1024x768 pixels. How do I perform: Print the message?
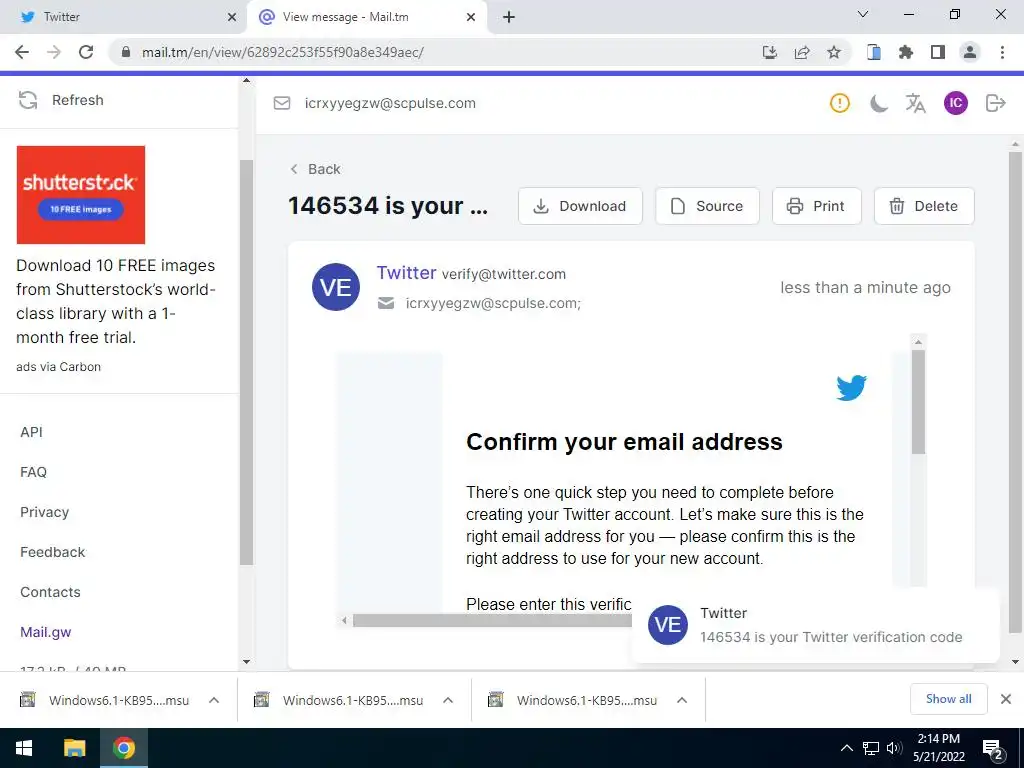coord(816,206)
